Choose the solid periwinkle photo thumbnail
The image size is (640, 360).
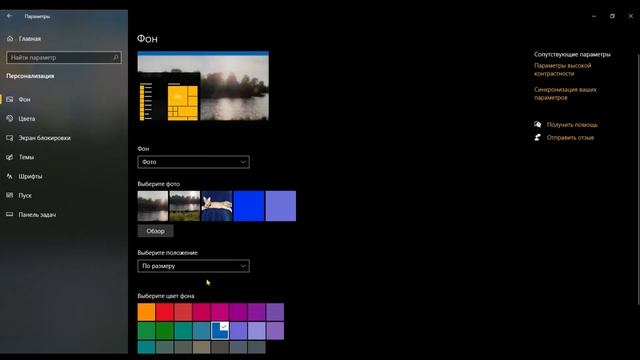coord(281,206)
